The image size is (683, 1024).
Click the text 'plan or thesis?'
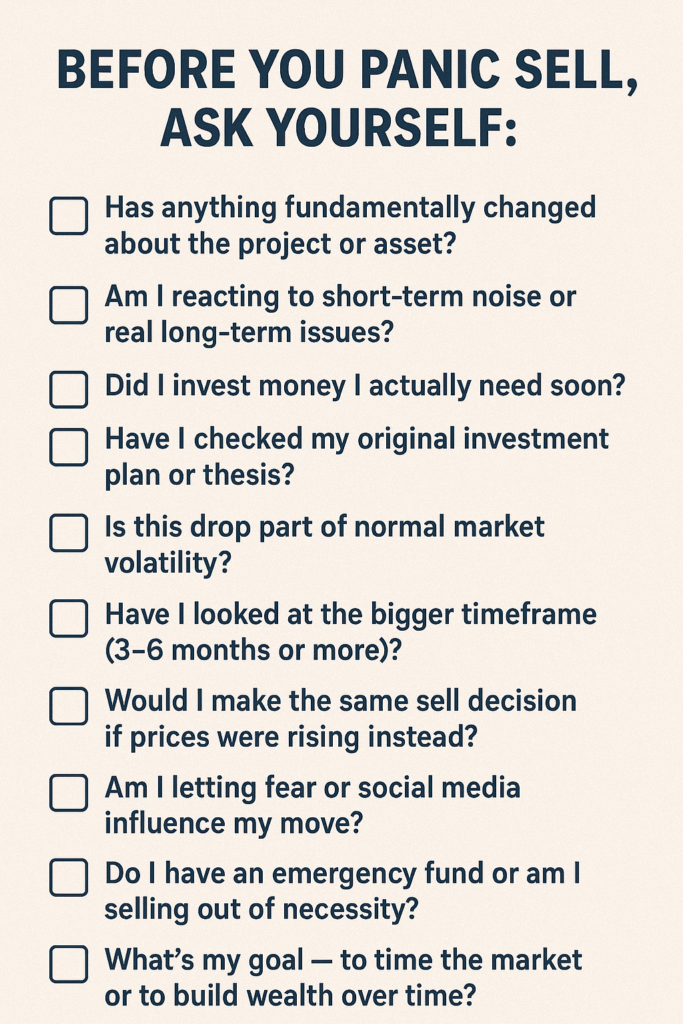pos(200,475)
